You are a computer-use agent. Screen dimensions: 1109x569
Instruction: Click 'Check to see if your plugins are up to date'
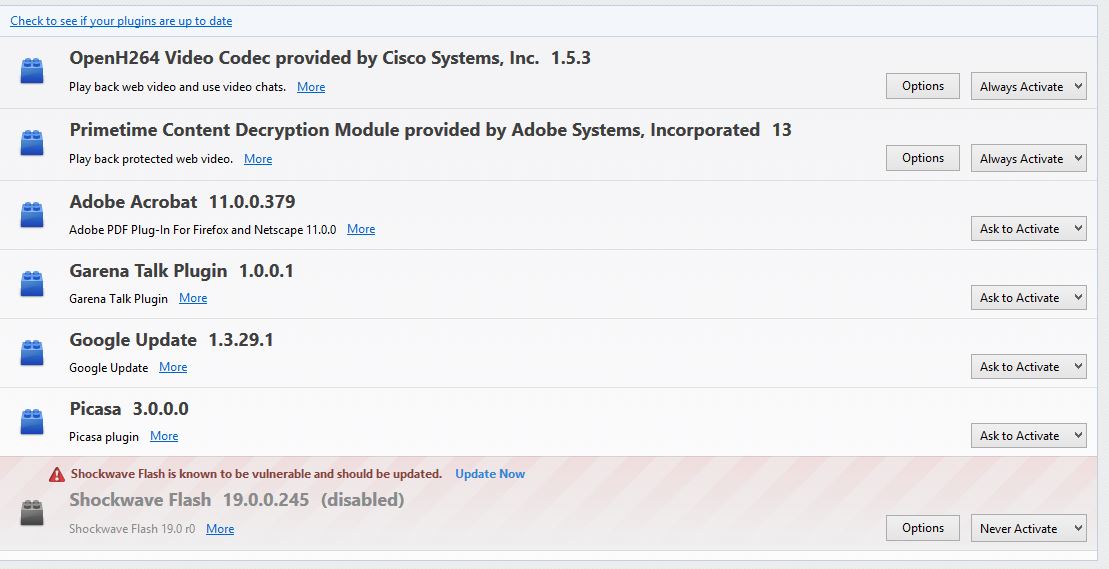[121, 21]
